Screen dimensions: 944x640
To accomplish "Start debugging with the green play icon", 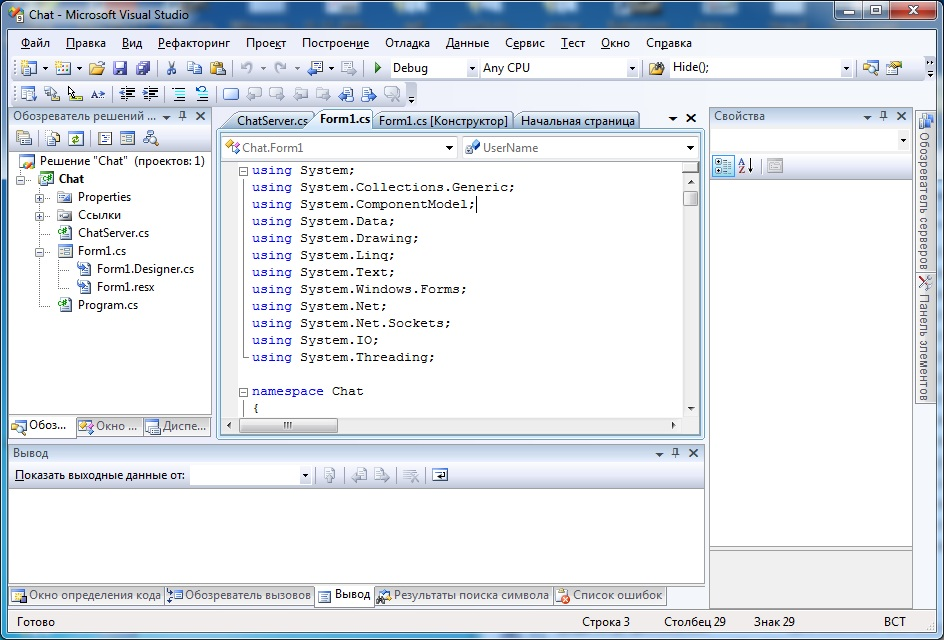I will (x=377, y=68).
